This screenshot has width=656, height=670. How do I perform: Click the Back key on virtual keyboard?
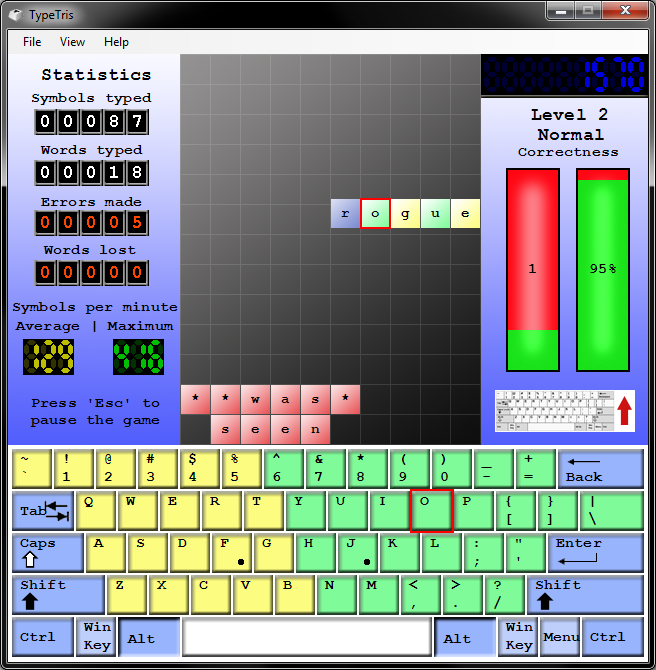601,469
